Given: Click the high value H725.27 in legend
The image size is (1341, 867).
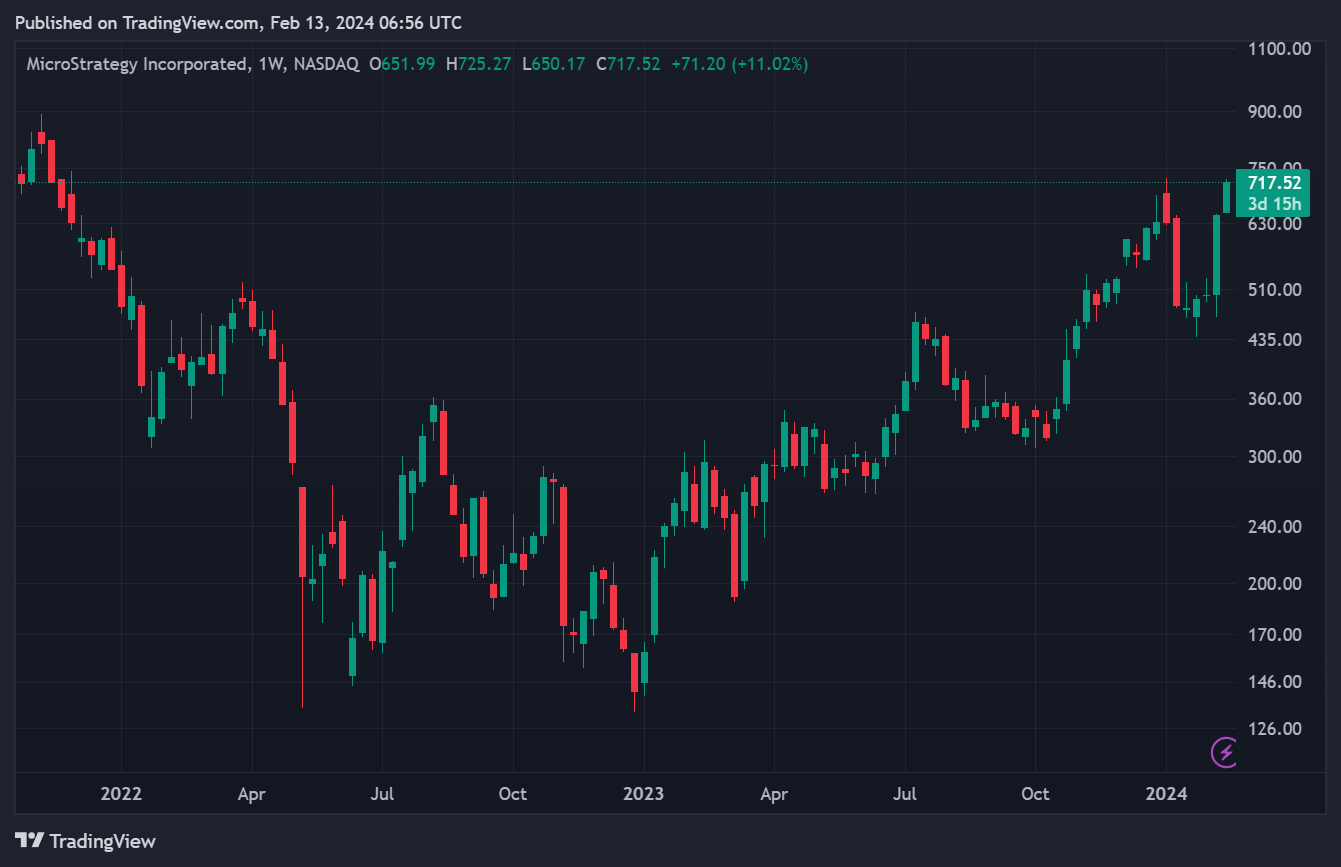Looking at the screenshot, I should pyautogui.click(x=479, y=64).
